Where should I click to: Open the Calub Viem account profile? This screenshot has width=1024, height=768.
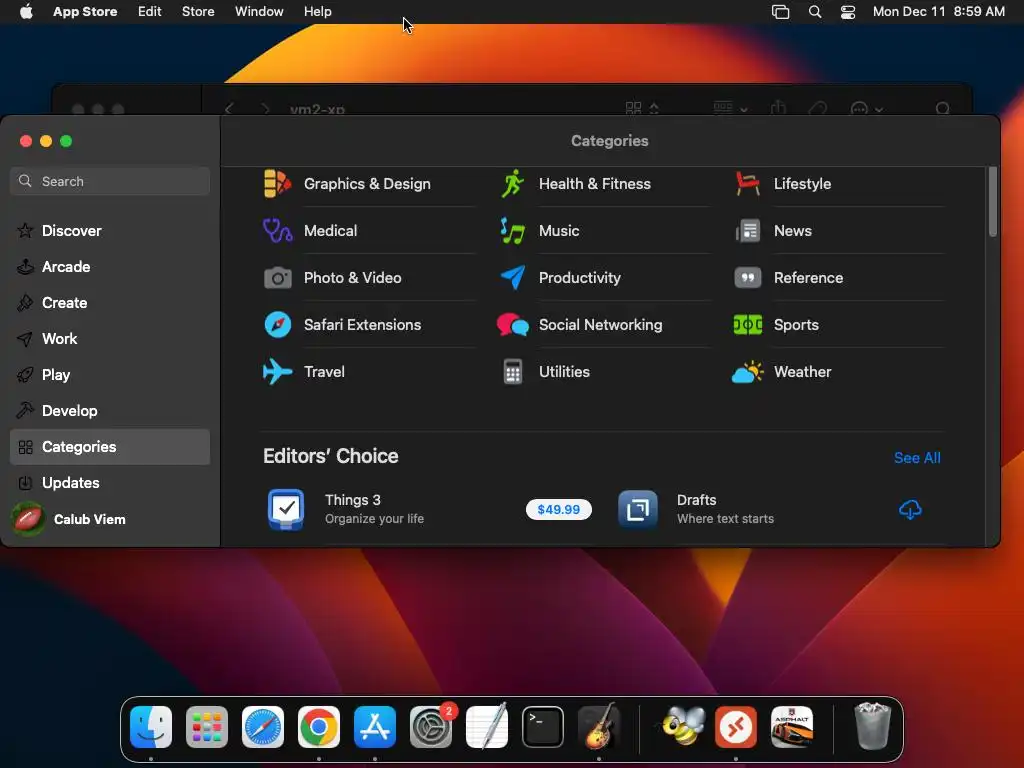pos(69,519)
